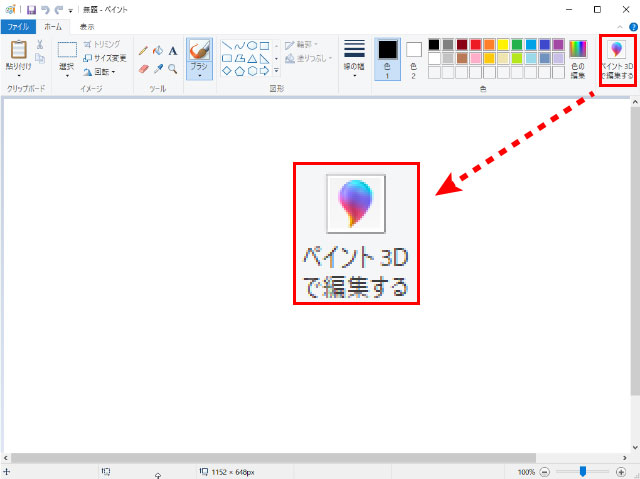Screen dimensions: 640x479
Task: Open the help question mark icon
Action: pos(633,27)
